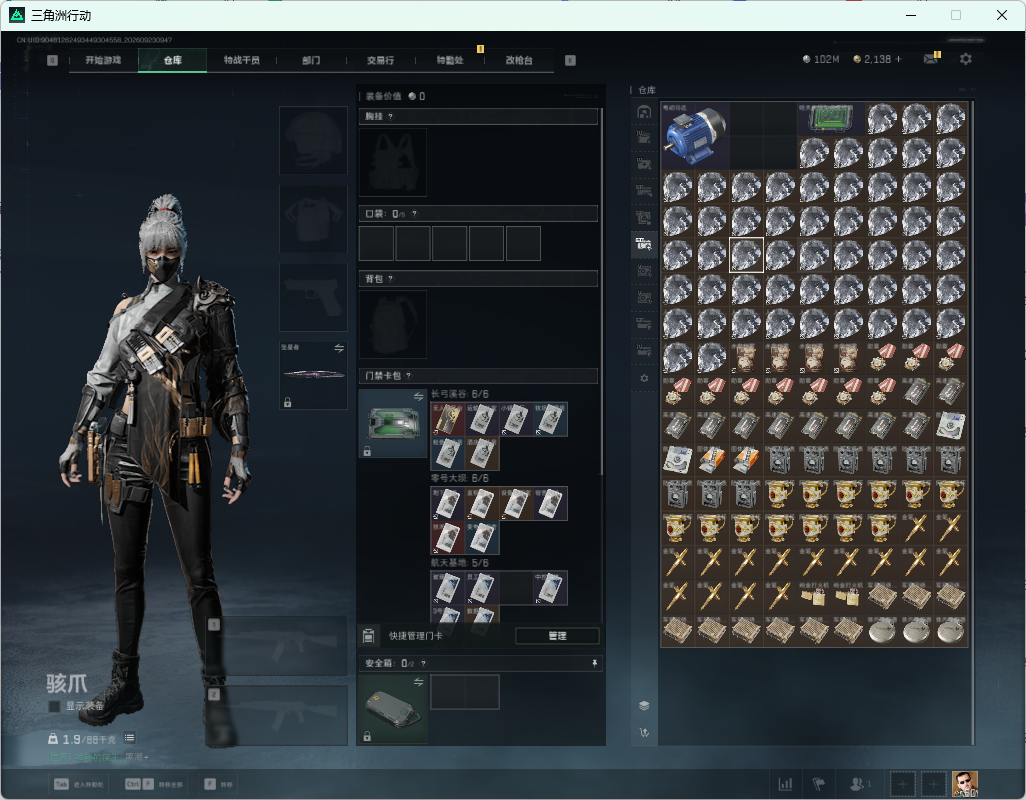The width and height of the screenshot is (1026, 800).
Task: Open the 特战干员 tab
Action: [x=242, y=60]
